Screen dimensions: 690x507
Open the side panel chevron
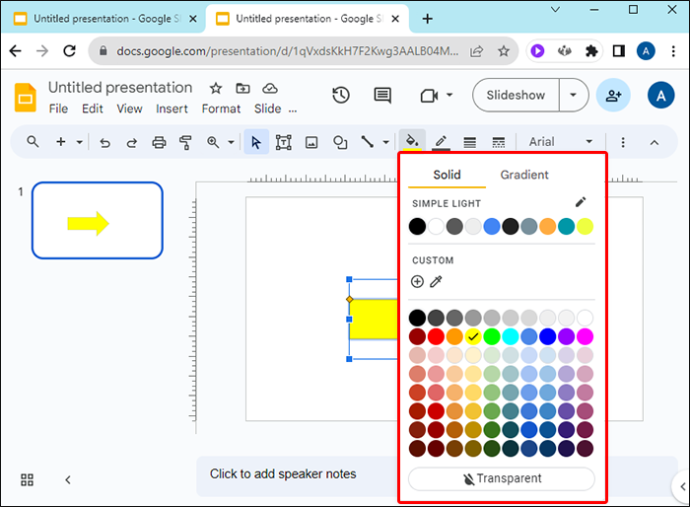(682, 486)
